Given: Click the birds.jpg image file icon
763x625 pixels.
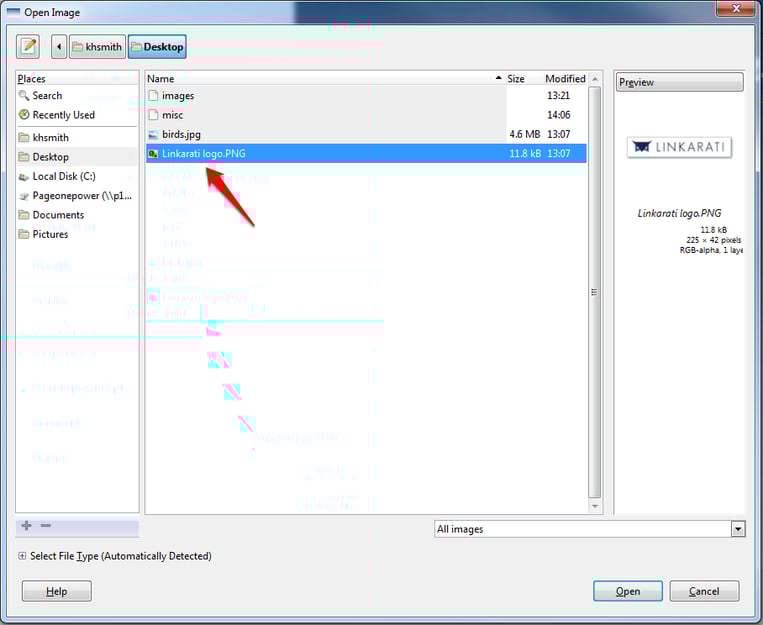Looking at the screenshot, I should [x=153, y=135].
